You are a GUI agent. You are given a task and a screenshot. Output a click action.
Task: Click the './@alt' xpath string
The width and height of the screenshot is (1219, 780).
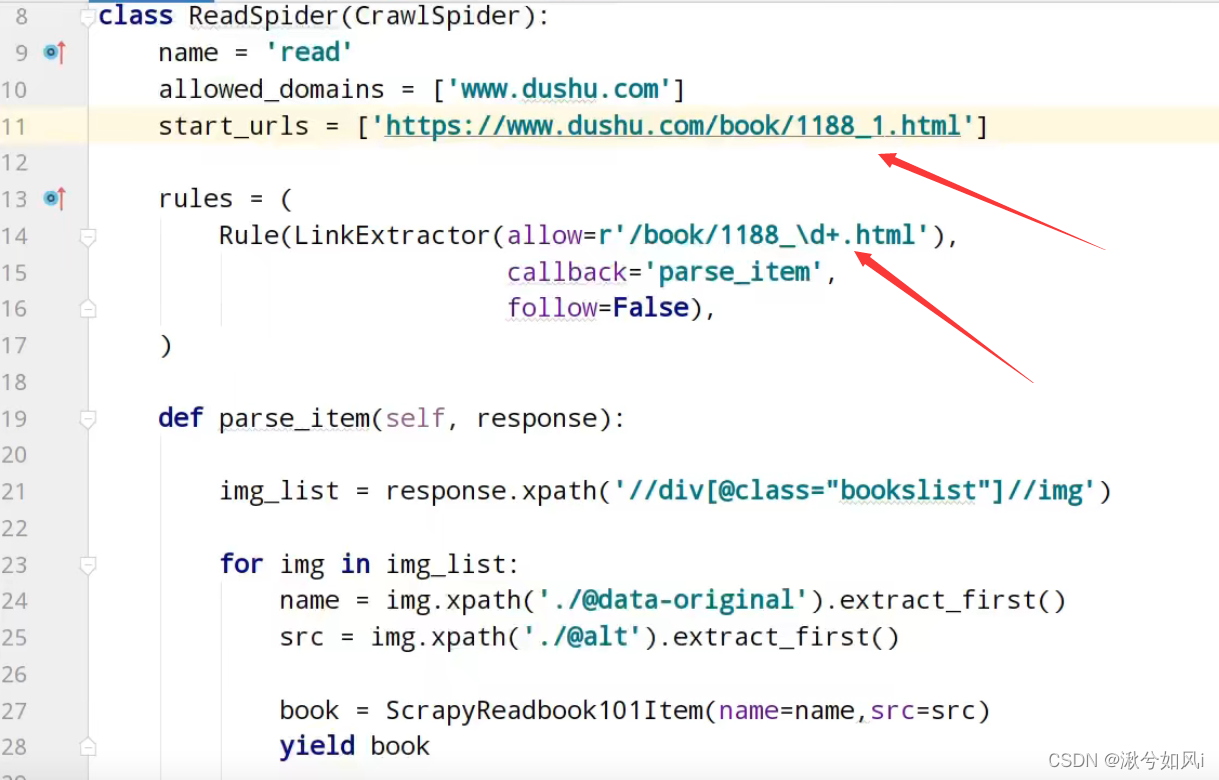pyautogui.click(x=582, y=637)
